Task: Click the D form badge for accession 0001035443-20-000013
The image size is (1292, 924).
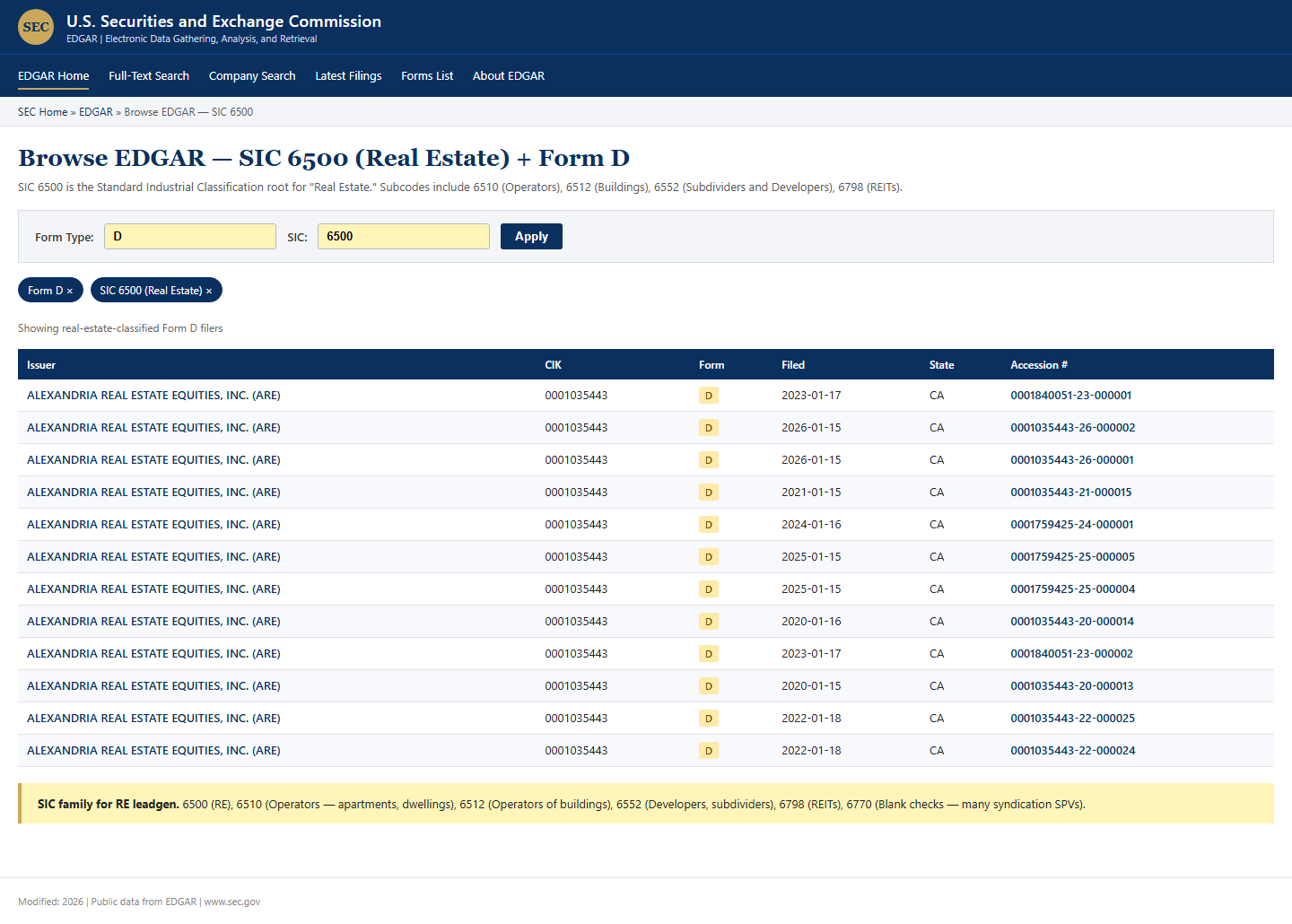Action: (709, 686)
